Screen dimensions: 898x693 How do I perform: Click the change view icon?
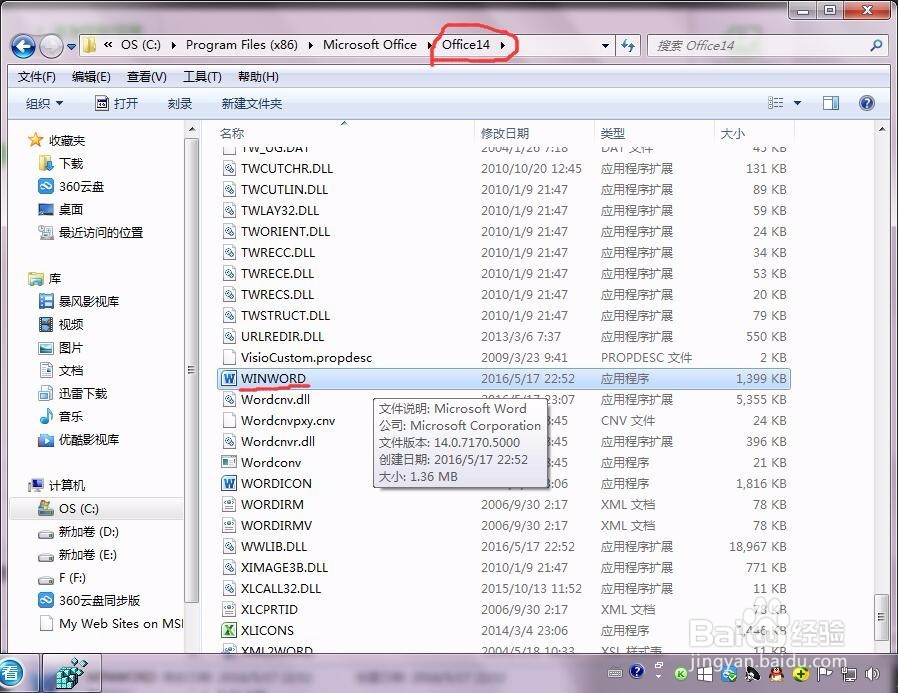[775, 103]
